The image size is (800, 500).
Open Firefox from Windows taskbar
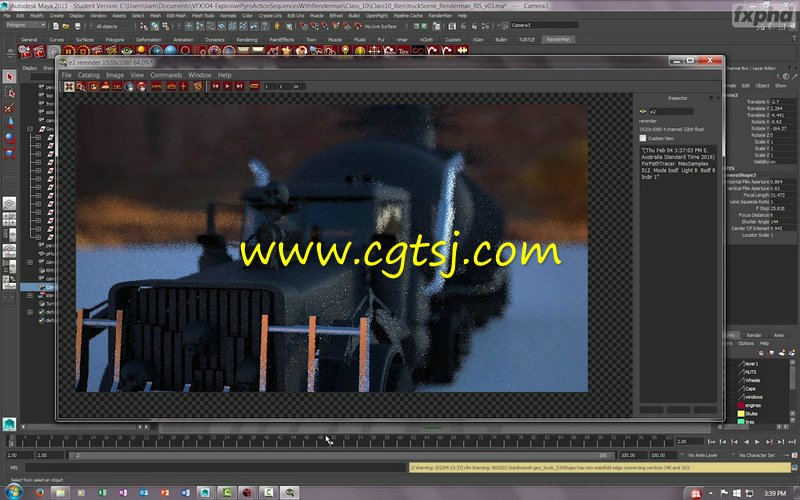(39, 493)
